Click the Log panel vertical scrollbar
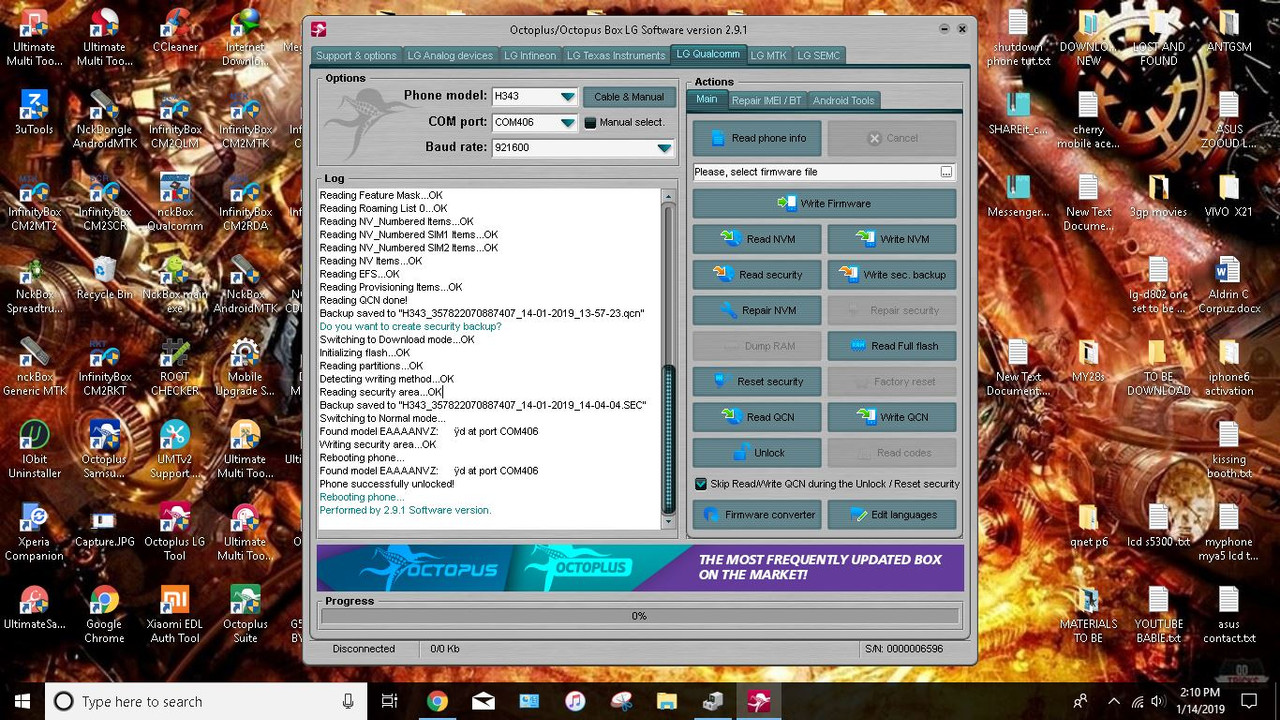This screenshot has height=720, width=1280. (669, 357)
